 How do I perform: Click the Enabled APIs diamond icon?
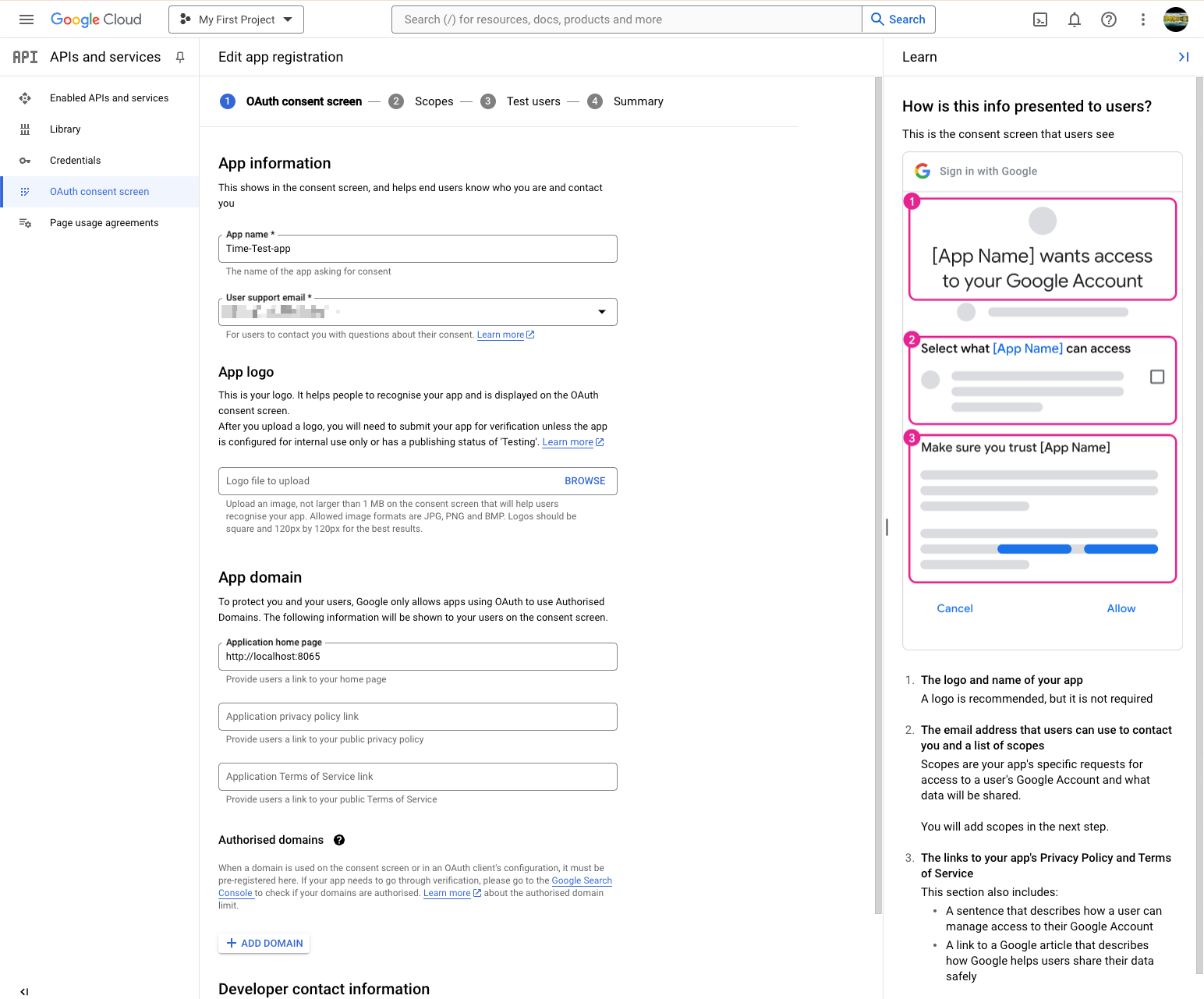[25, 98]
